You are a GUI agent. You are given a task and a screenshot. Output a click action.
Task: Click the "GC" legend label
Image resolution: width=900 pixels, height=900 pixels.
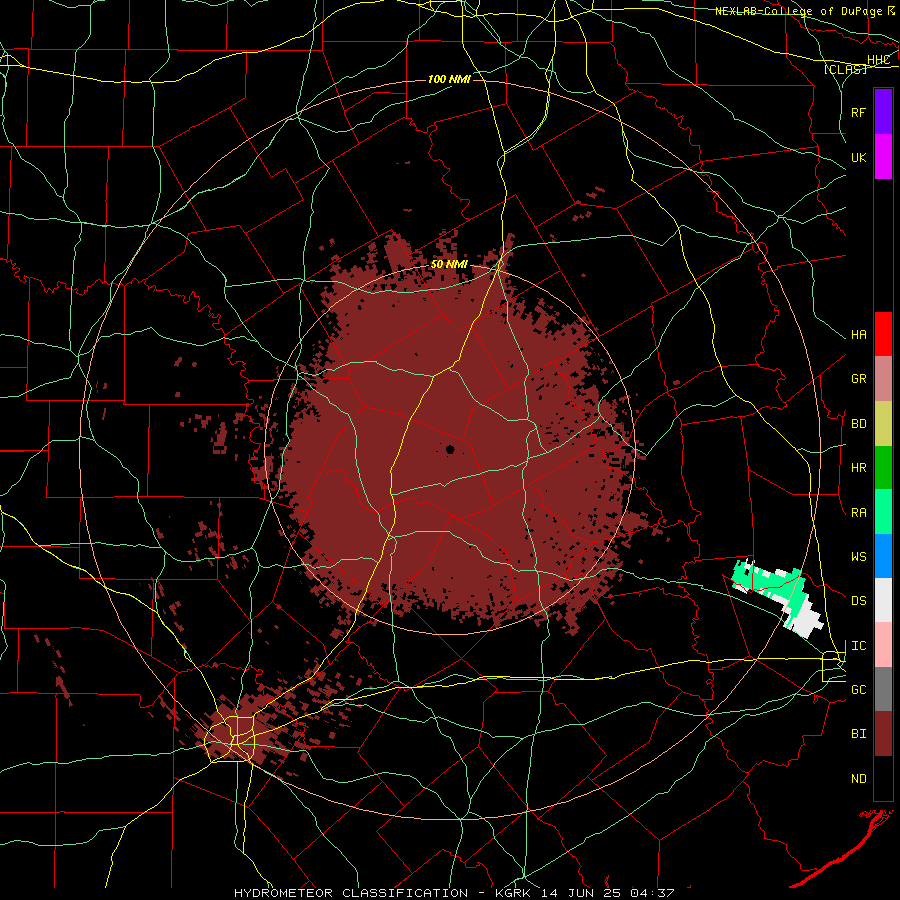[x=858, y=690]
